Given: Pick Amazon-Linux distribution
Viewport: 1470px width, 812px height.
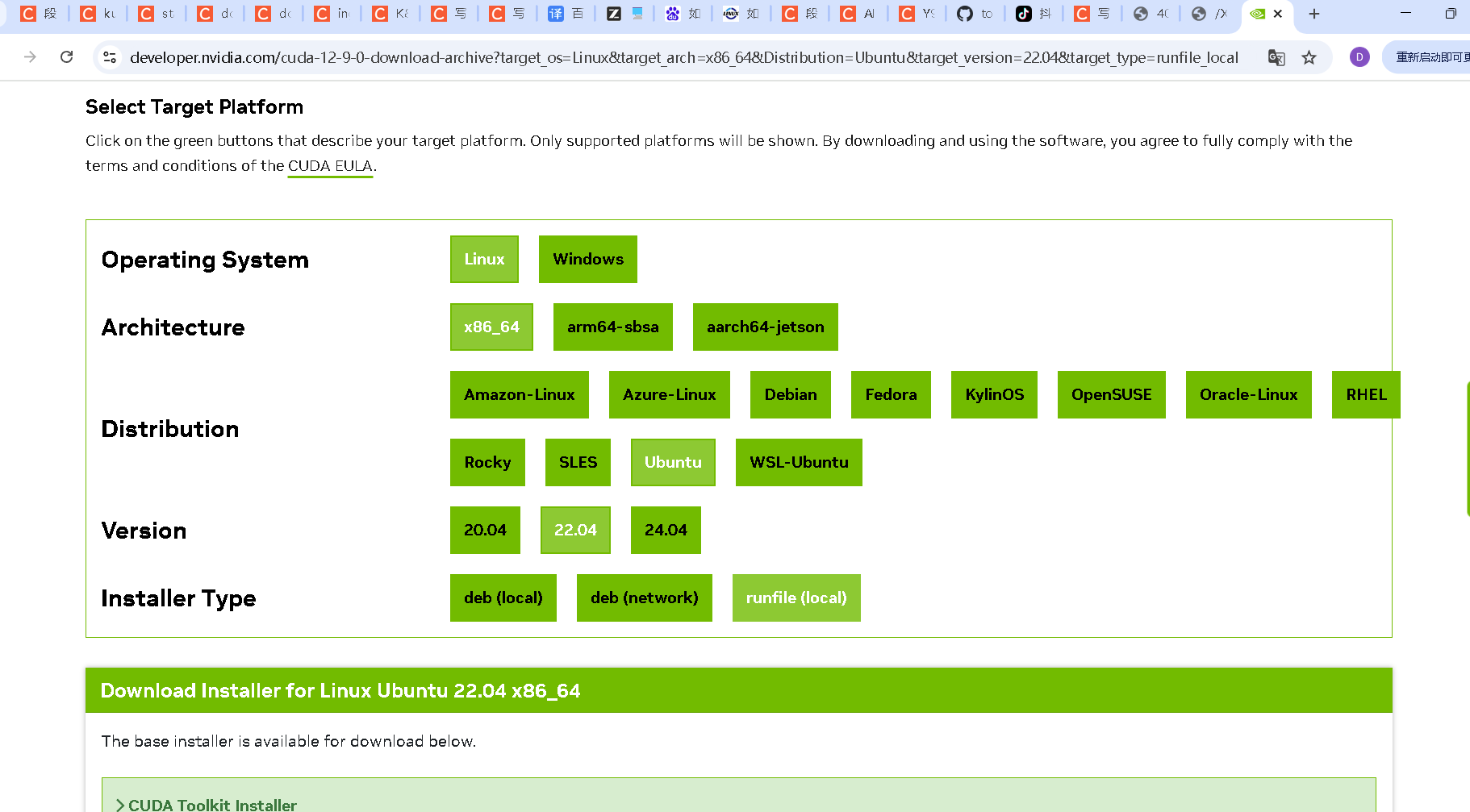Looking at the screenshot, I should [x=520, y=394].
